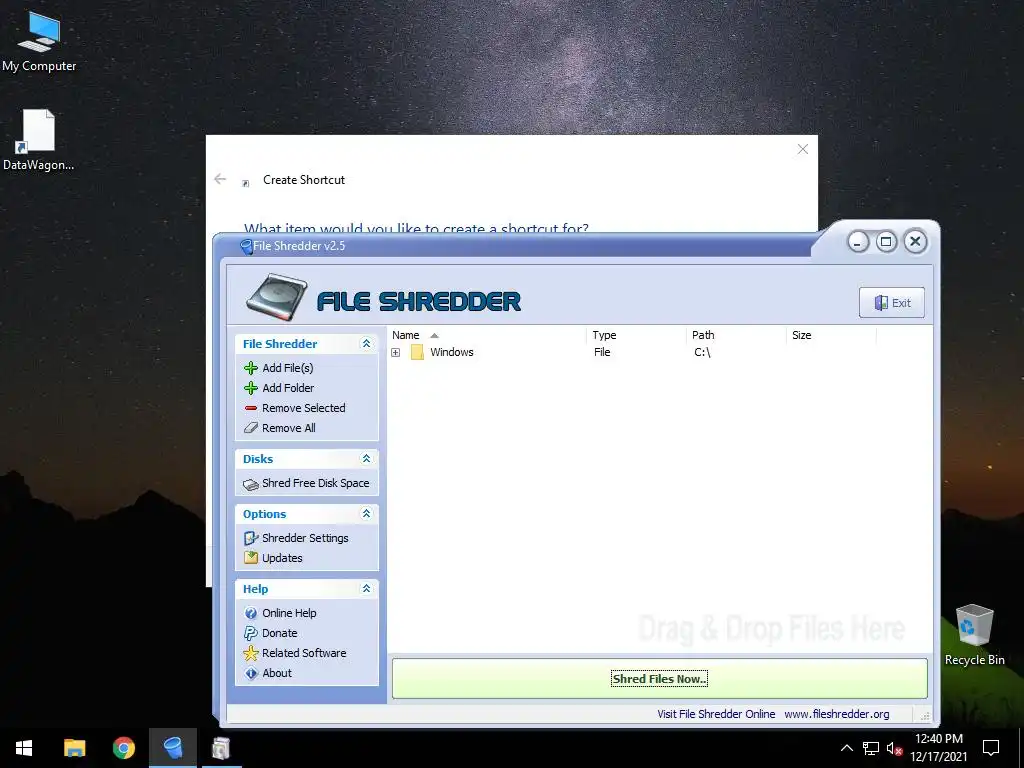This screenshot has width=1024, height=768.
Task: Click the Donate PayPal icon
Action: pos(251,633)
